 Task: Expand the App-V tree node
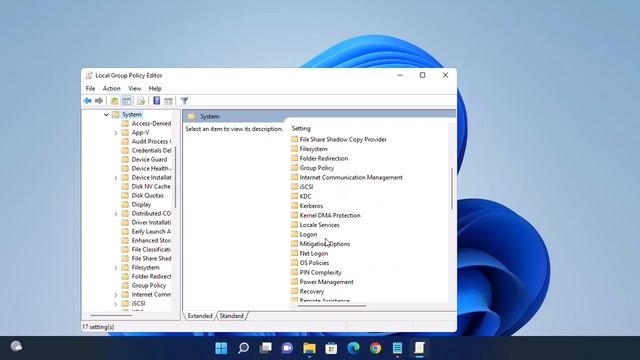116,133
